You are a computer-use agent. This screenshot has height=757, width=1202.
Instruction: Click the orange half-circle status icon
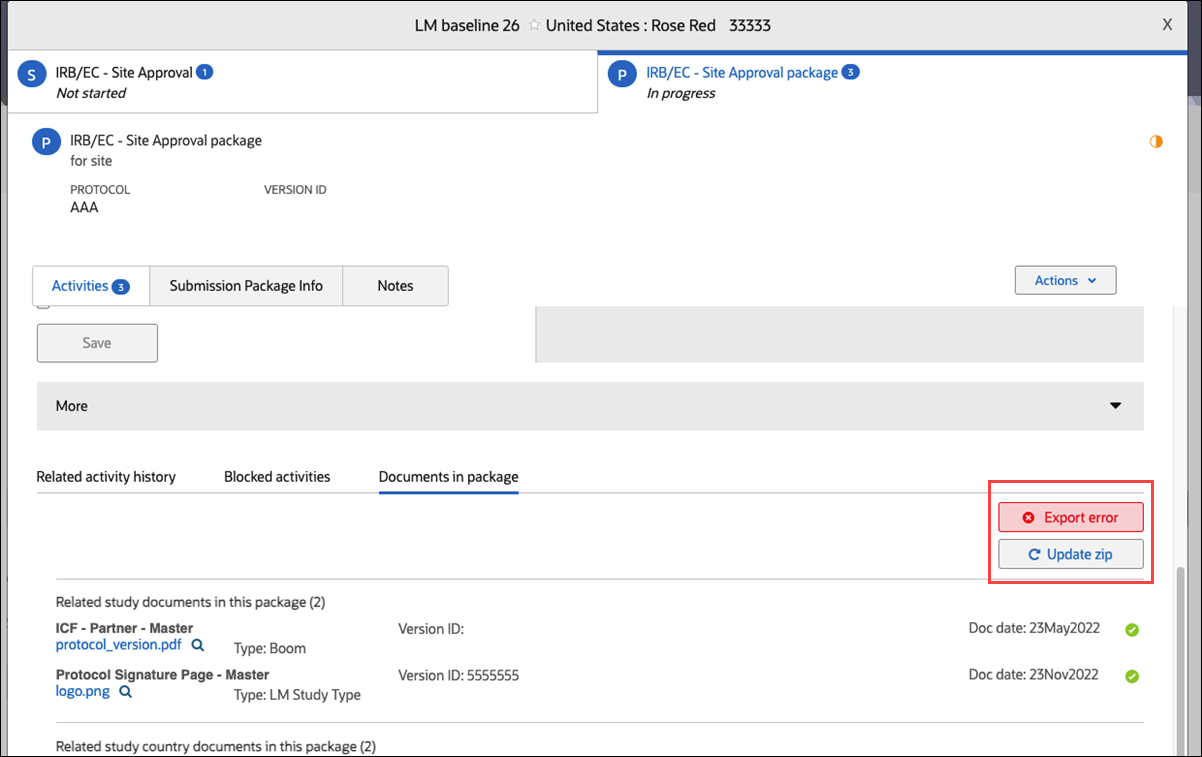[x=1156, y=142]
